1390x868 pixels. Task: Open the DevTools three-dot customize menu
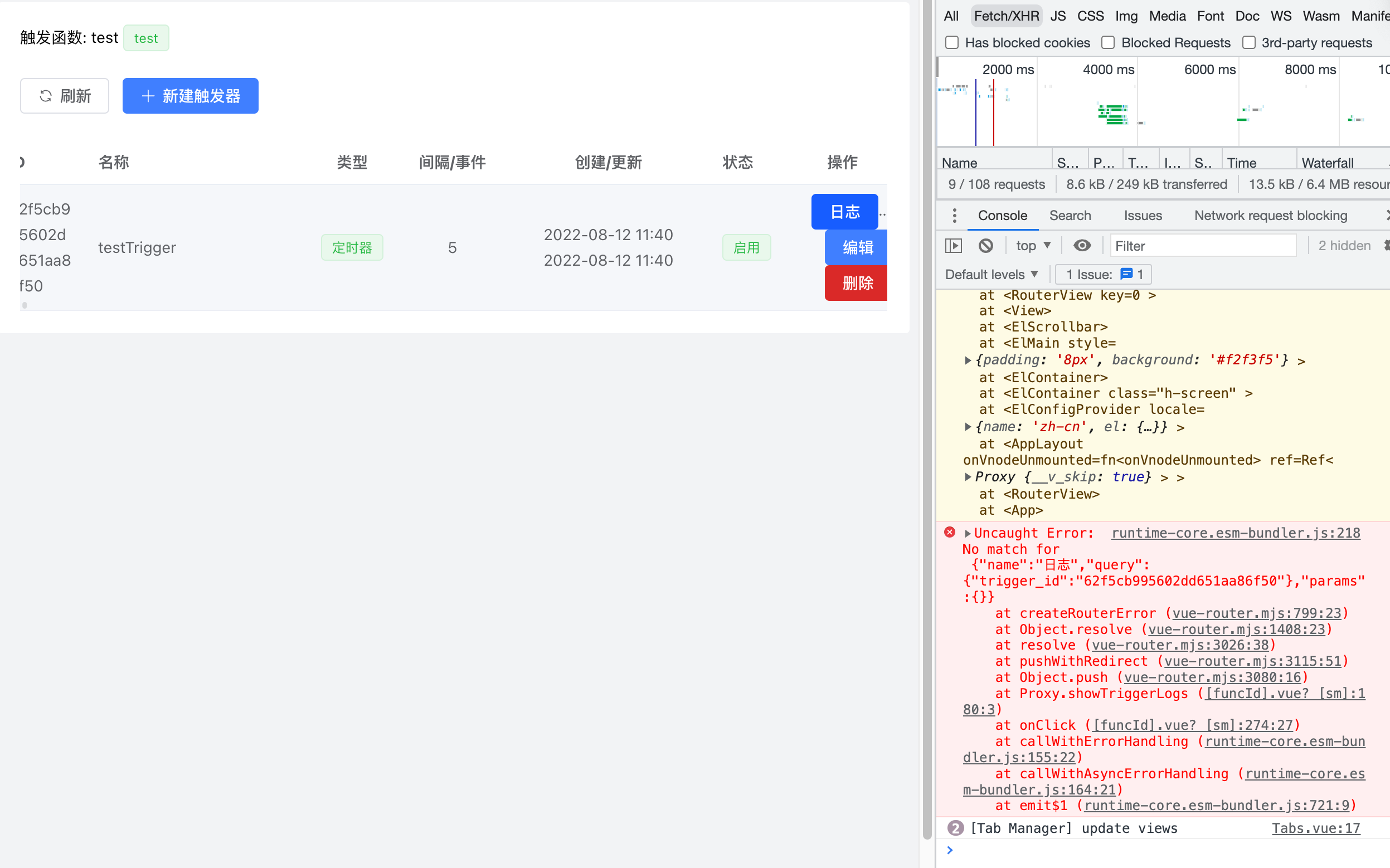(x=954, y=215)
